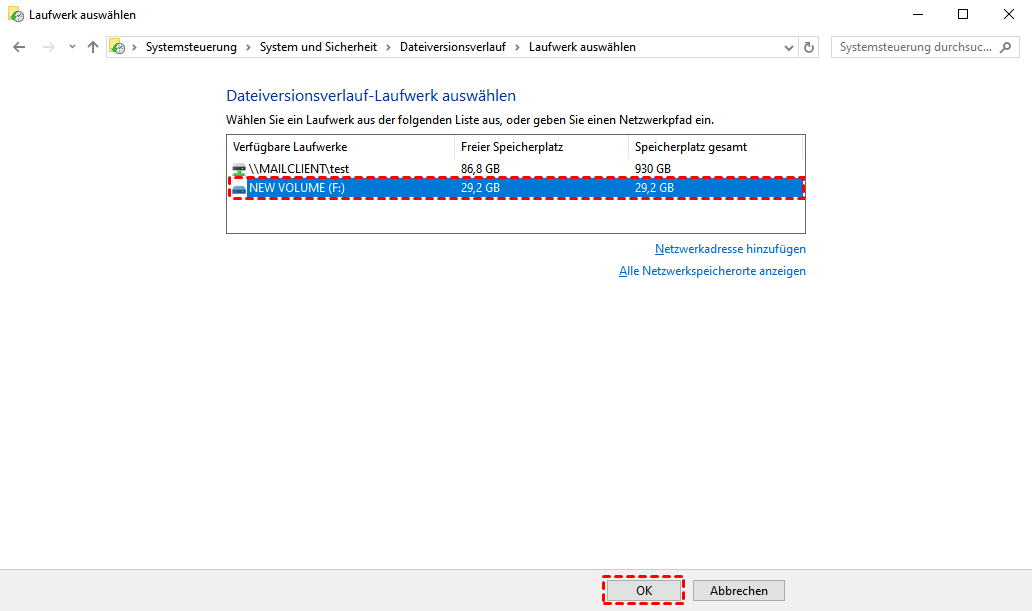Confirm selection with OK button
This screenshot has height=611, width=1032.
click(x=644, y=591)
